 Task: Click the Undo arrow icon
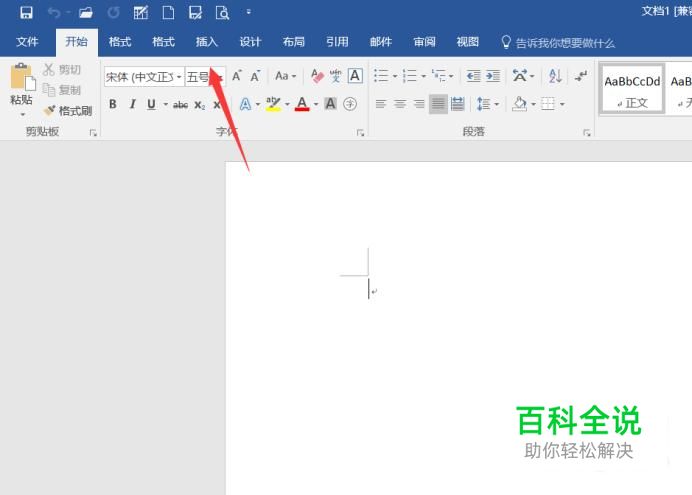point(54,13)
